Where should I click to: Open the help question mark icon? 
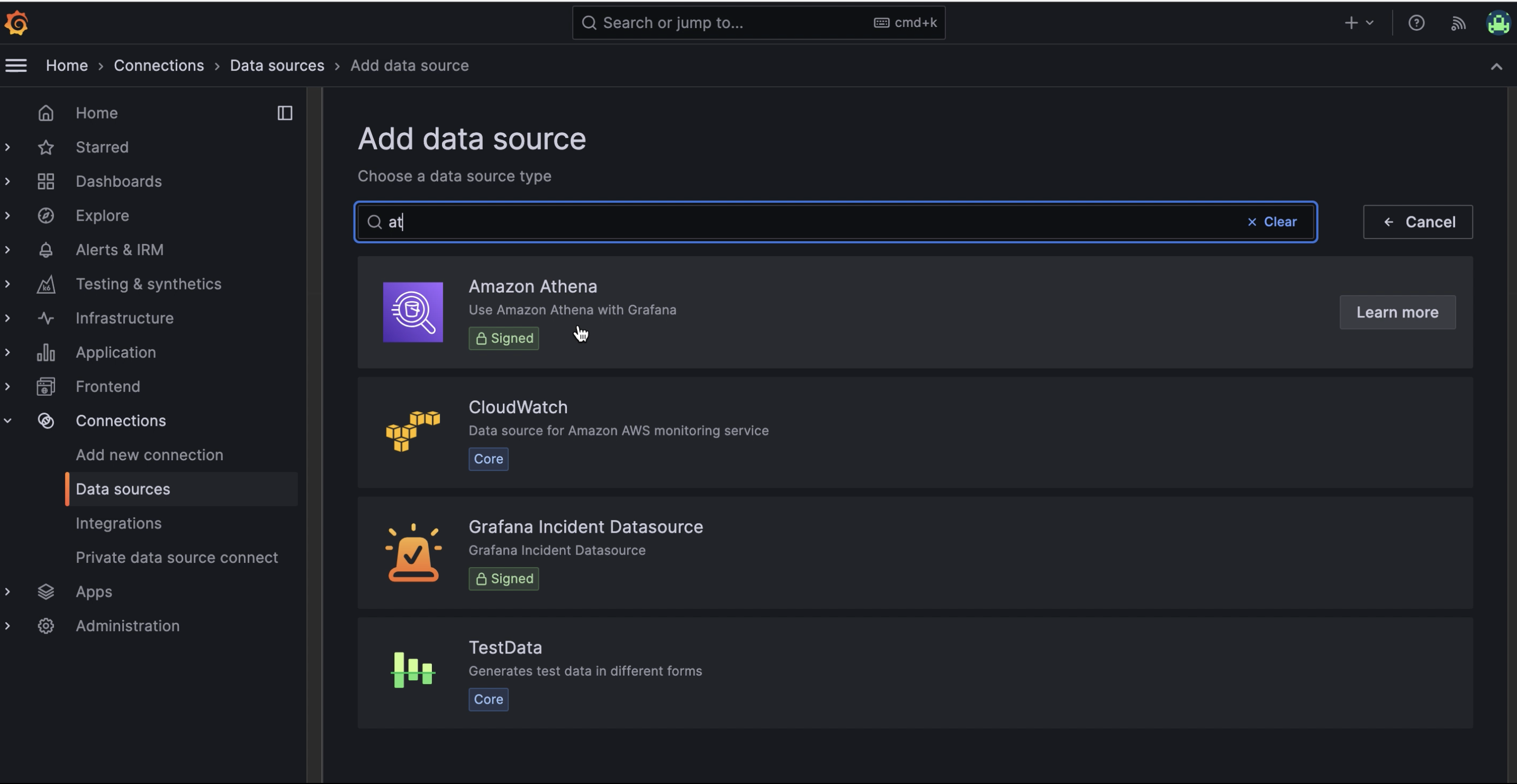tap(1416, 23)
